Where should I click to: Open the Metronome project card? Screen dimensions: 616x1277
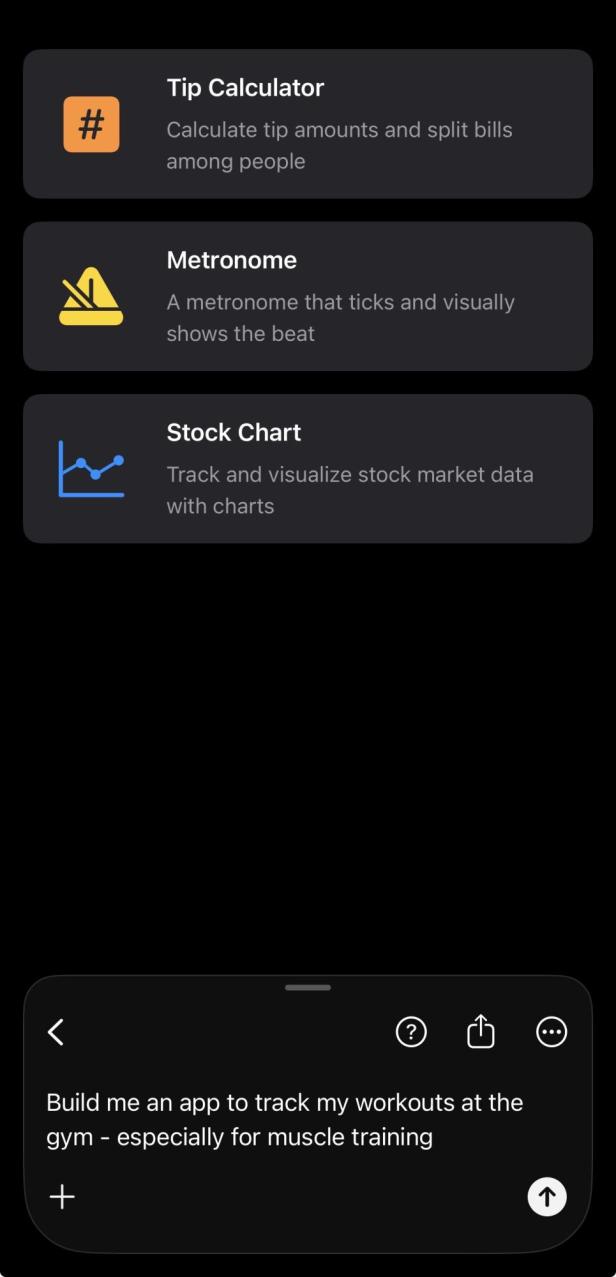click(x=307, y=296)
